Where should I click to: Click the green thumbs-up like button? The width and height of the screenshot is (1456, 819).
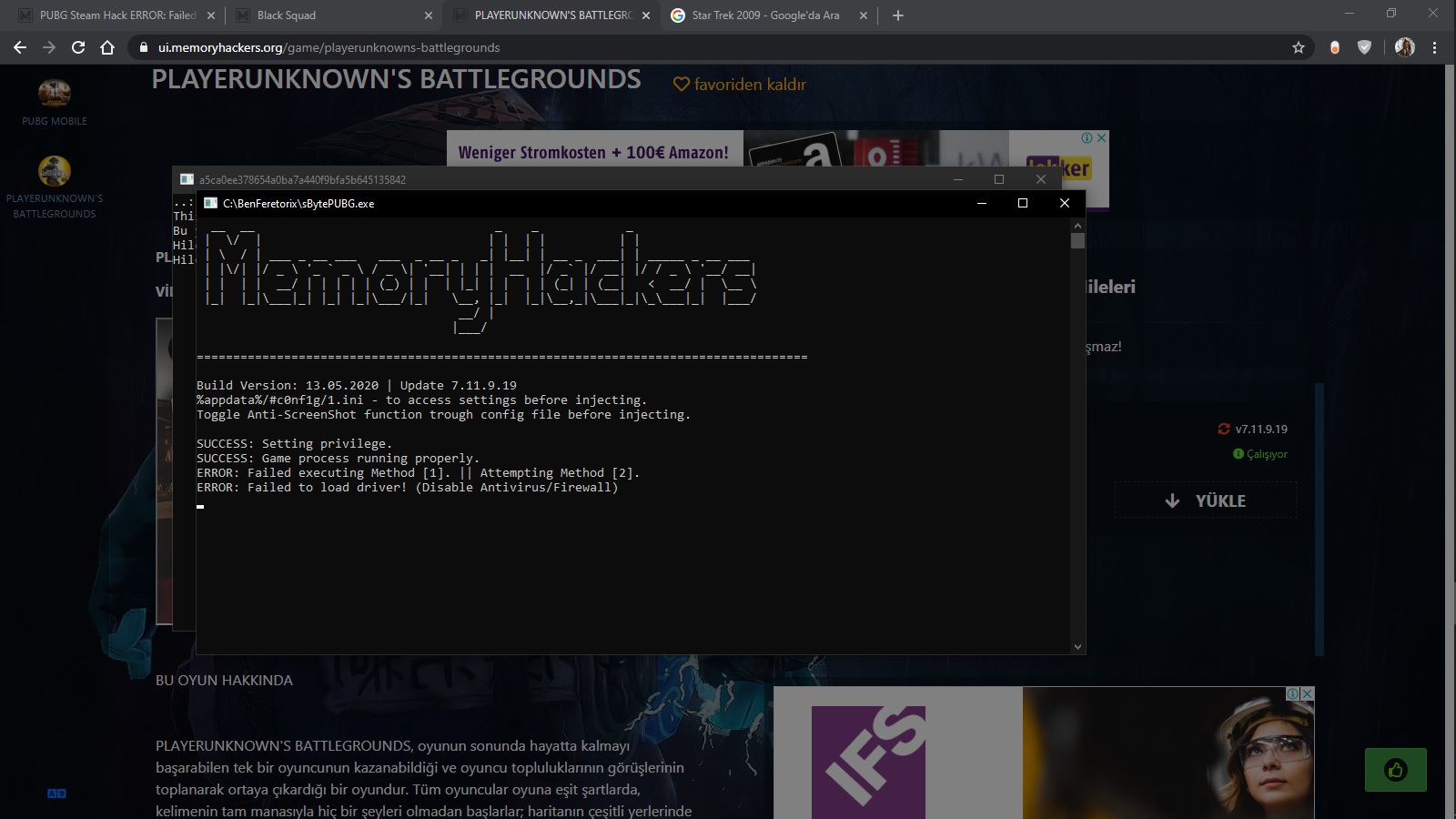click(1395, 770)
